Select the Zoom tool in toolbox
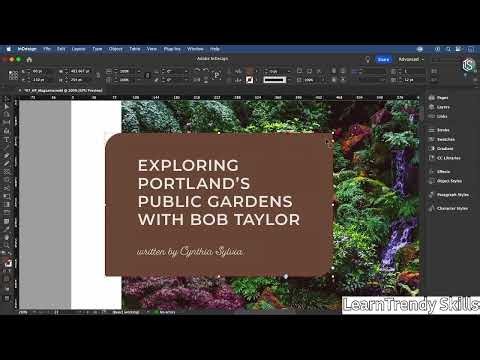 [7, 245]
